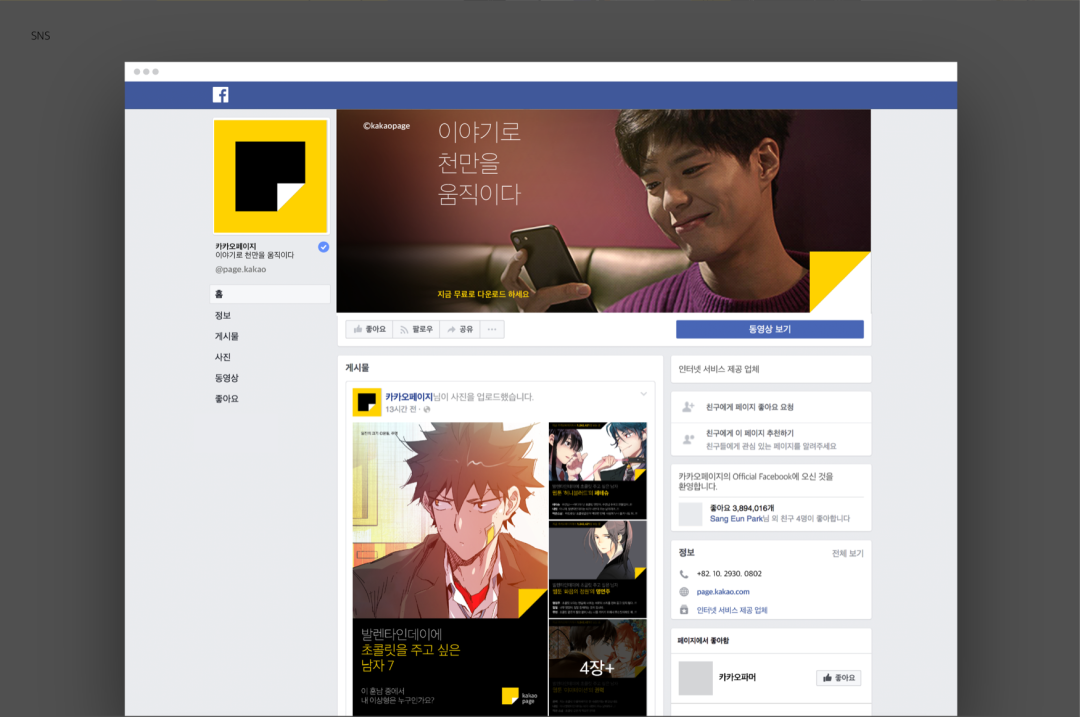This screenshot has height=717, width=1080.
Task: Click the phone number +82. 10. 2930. 0802
Action: (729, 574)
